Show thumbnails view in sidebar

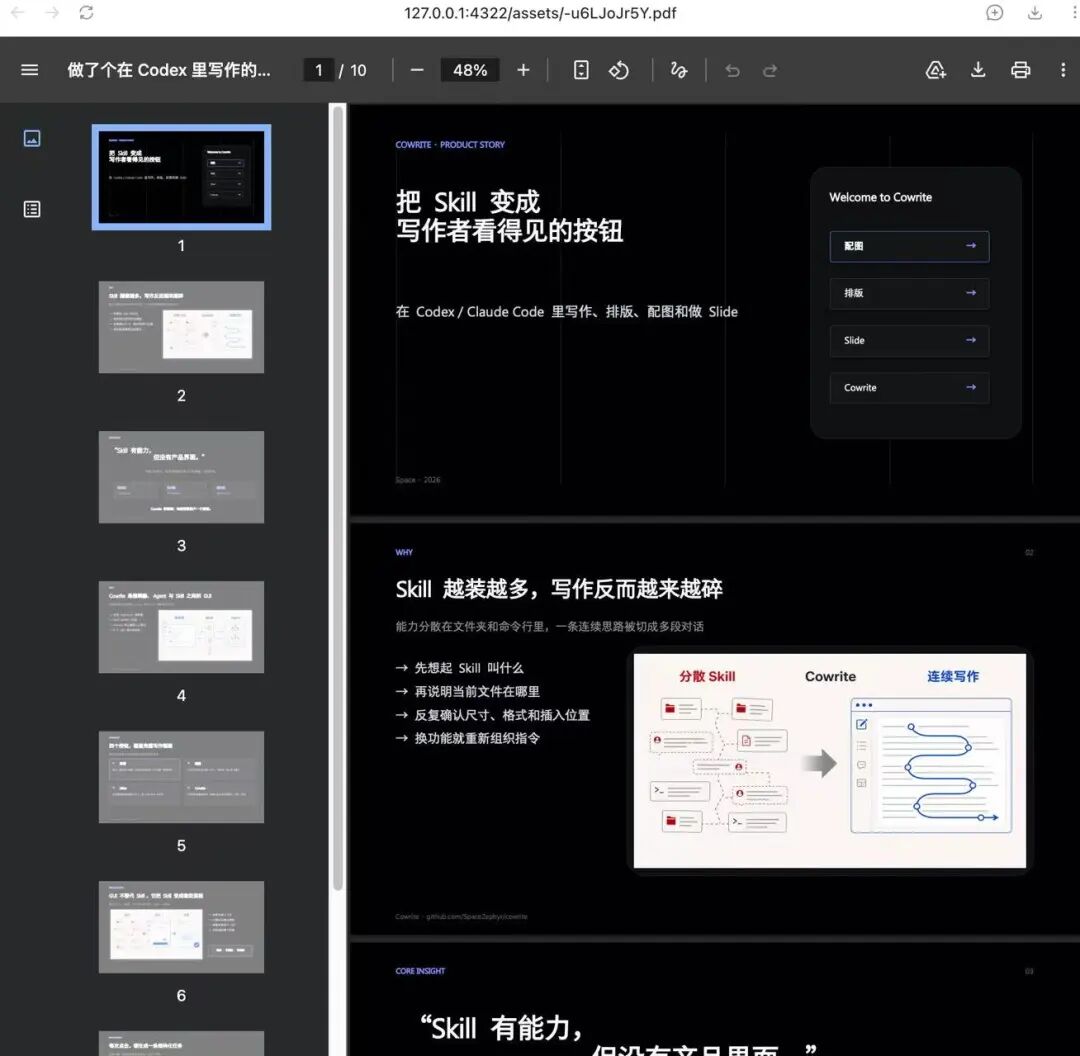pos(32,138)
